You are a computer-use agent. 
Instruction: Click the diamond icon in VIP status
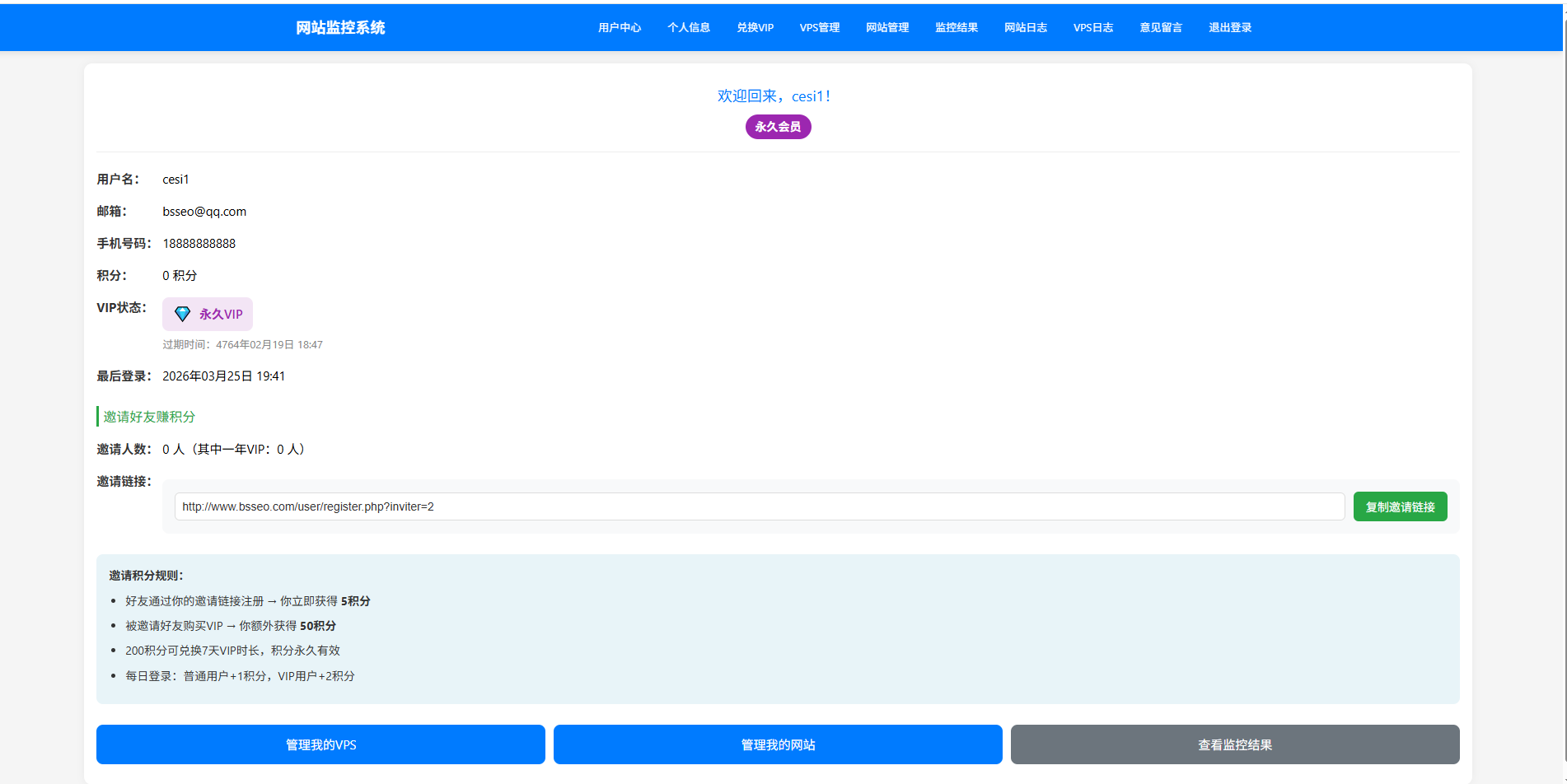[182, 314]
